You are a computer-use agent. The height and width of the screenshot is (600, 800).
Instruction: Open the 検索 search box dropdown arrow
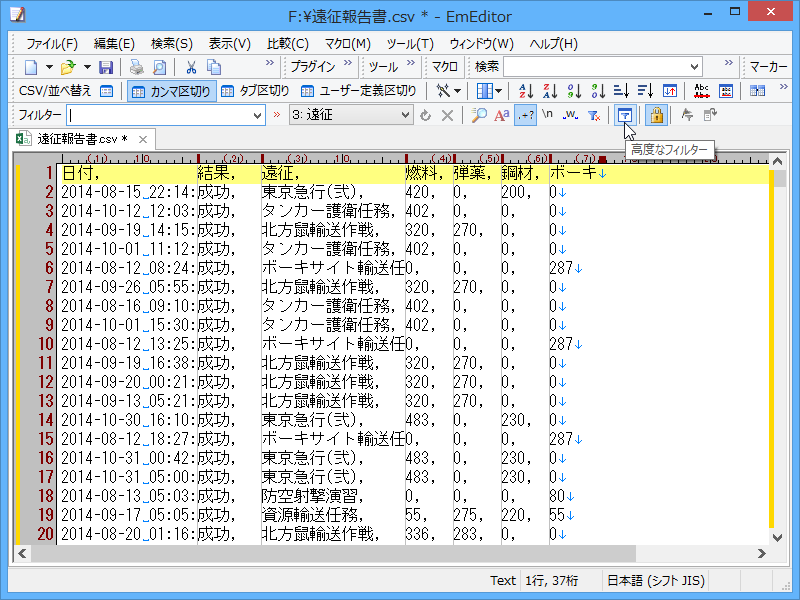(694, 67)
